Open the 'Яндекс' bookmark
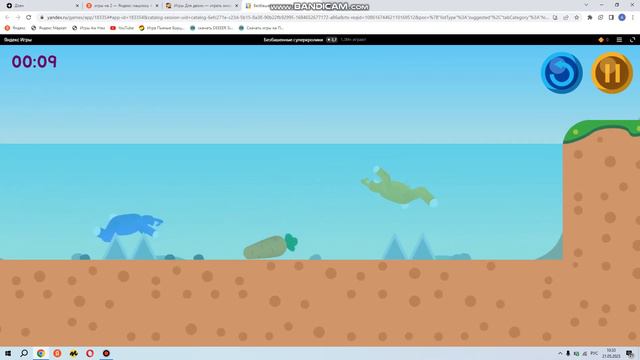Screen dimensions: 640x360 (x=15, y=28)
